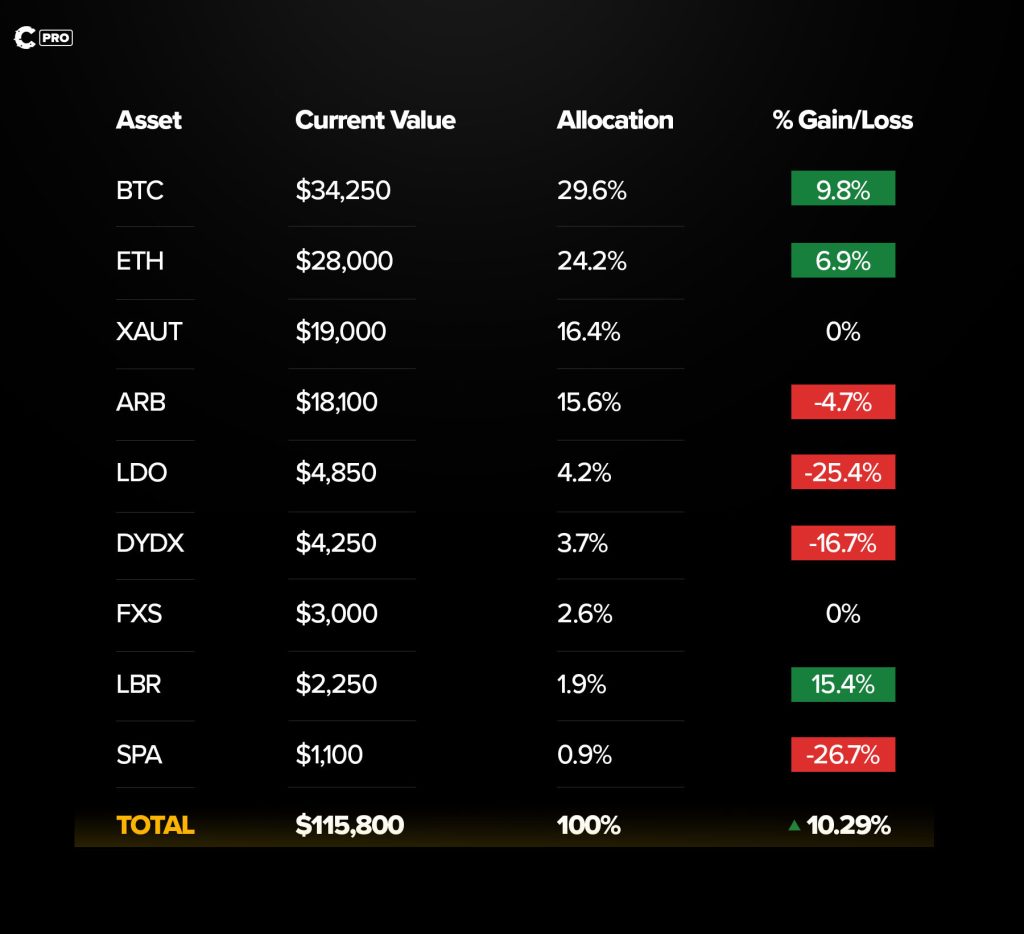Click the % Gain/Loss column header
1024x934 pixels.
[842, 121]
